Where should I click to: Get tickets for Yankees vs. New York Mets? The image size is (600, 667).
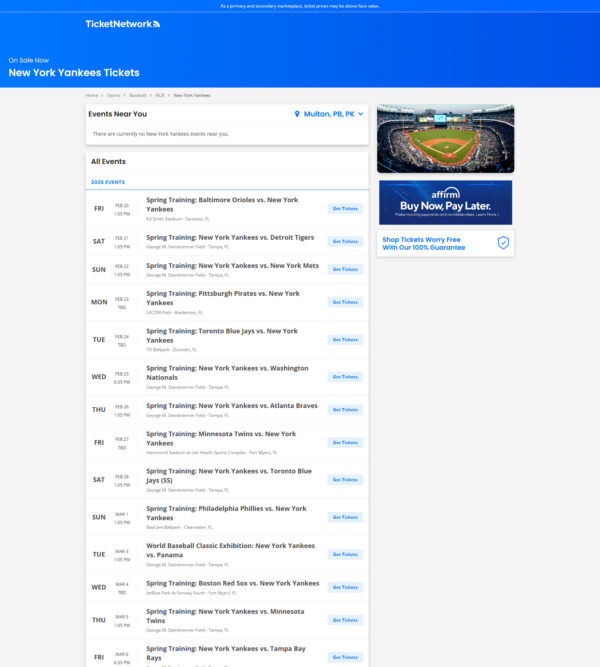pos(345,270)
